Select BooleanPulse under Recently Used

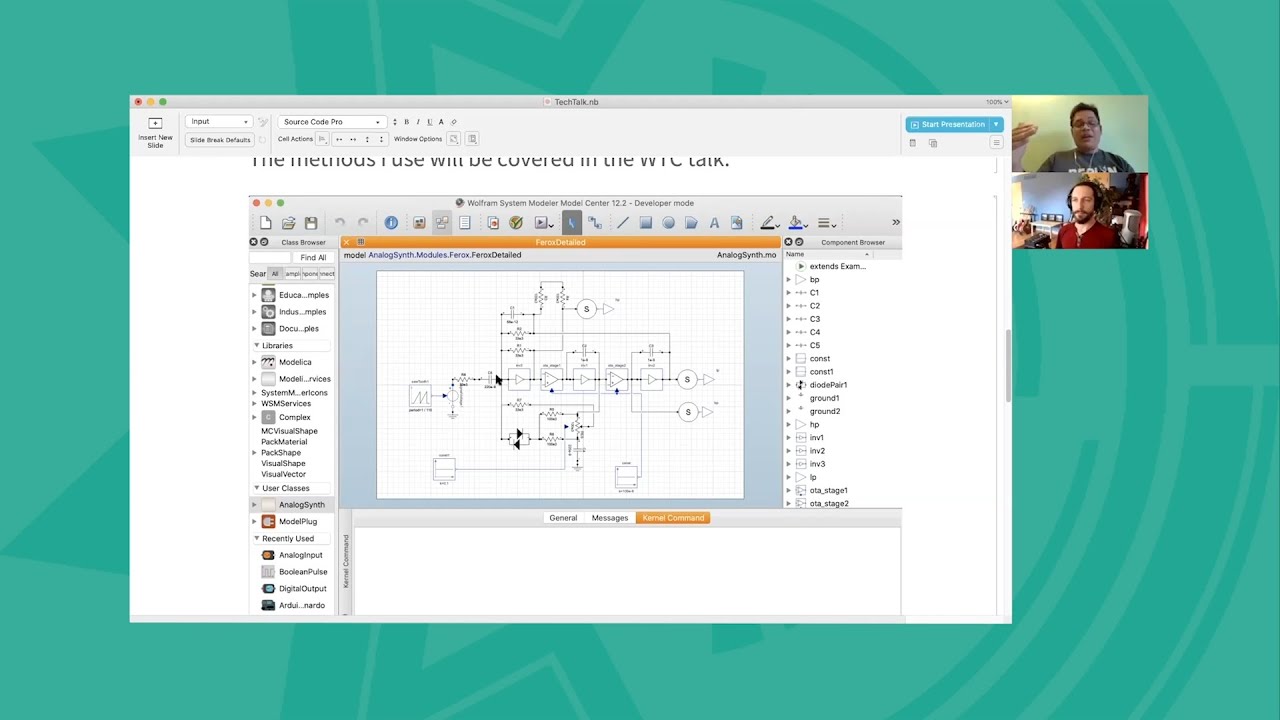coord(302,572)
